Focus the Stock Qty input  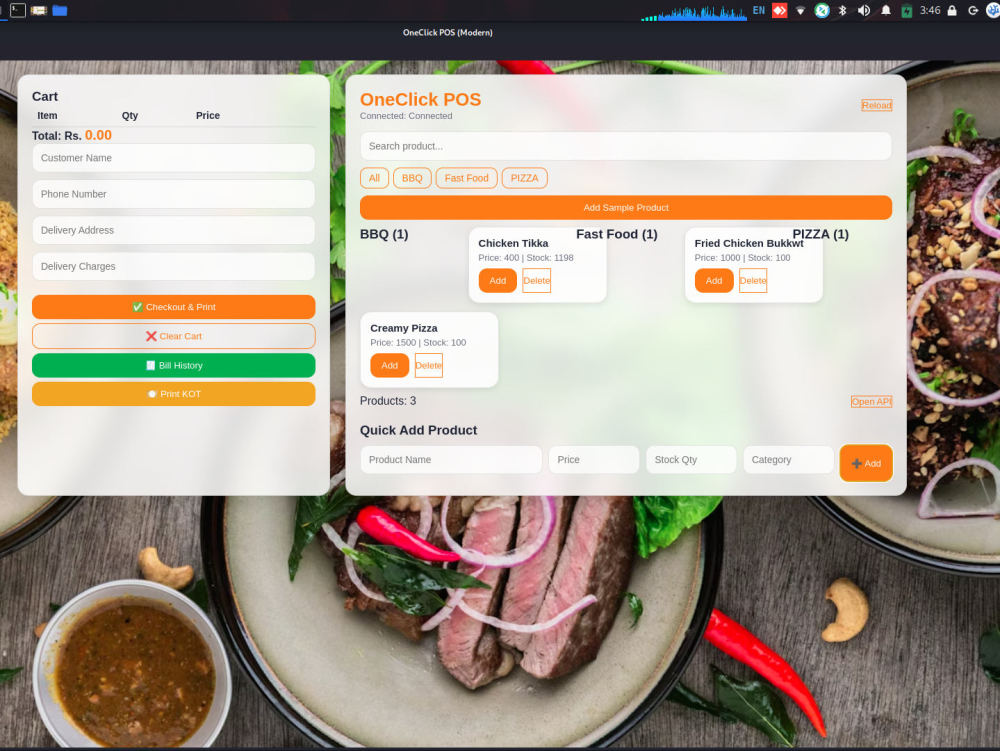pyautogui.click(x=691, y=460)
